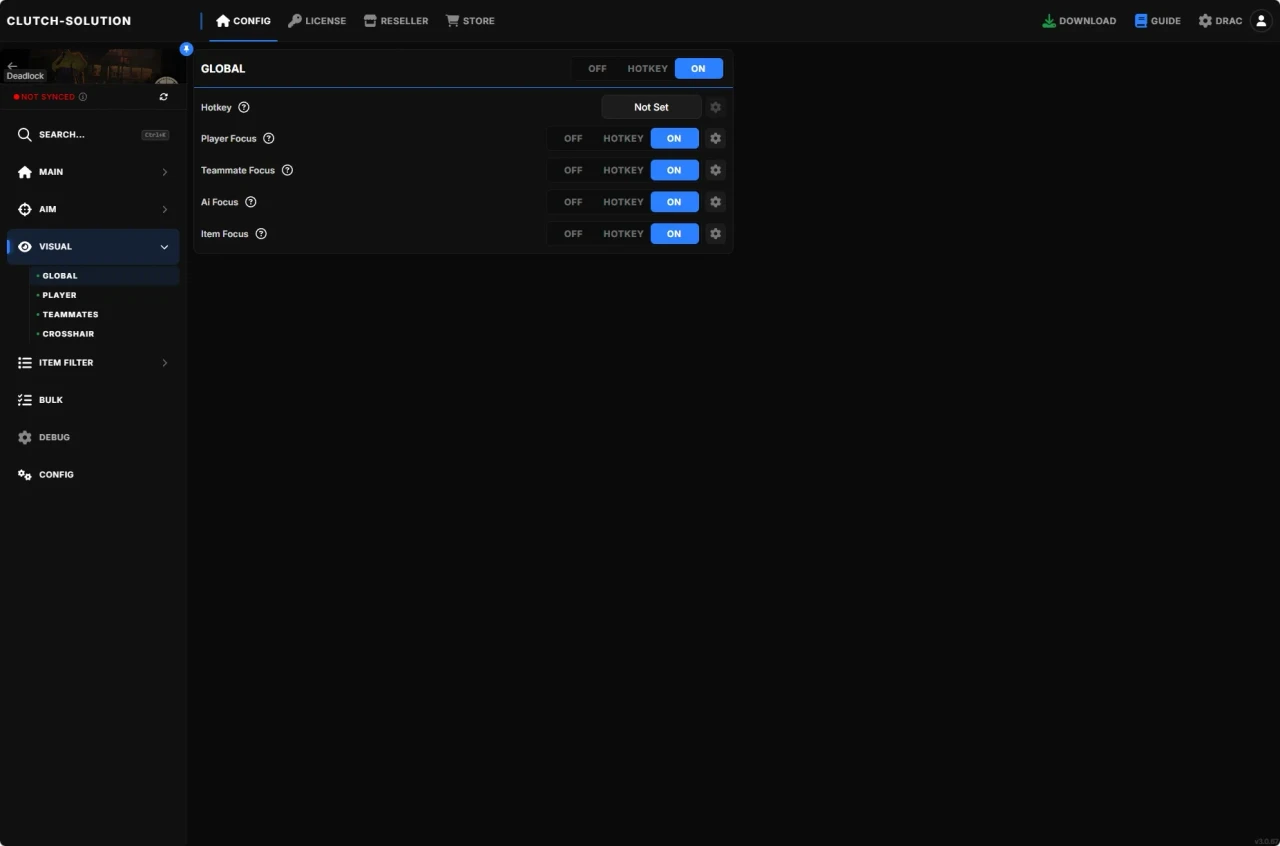Click the search magnifier icon
This screenshot has height=846, width=1280.
click(25, 134)
